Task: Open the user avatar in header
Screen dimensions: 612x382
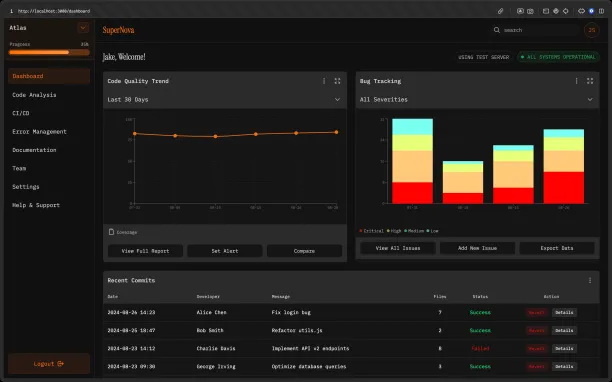Action: click(592, 30)
